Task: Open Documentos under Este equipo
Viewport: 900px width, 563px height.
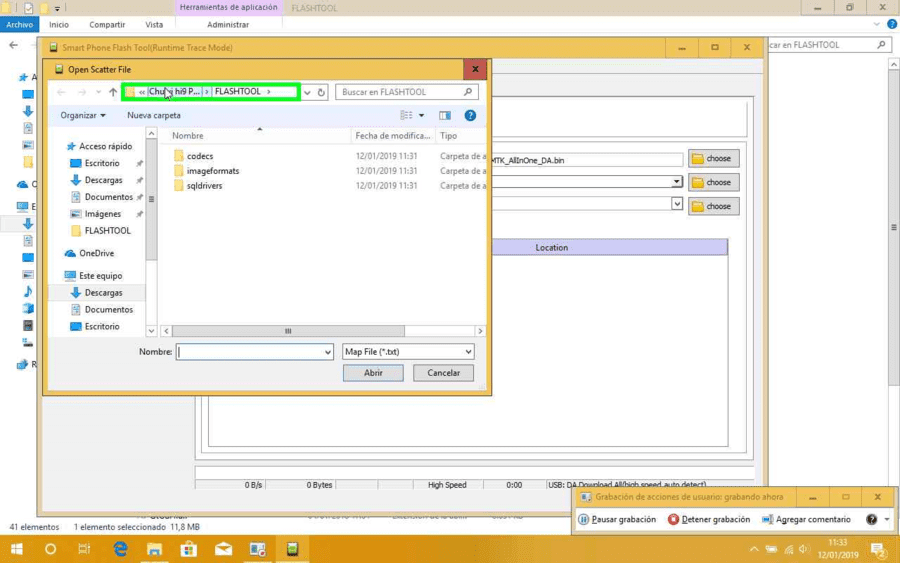Action: [108, 309]
